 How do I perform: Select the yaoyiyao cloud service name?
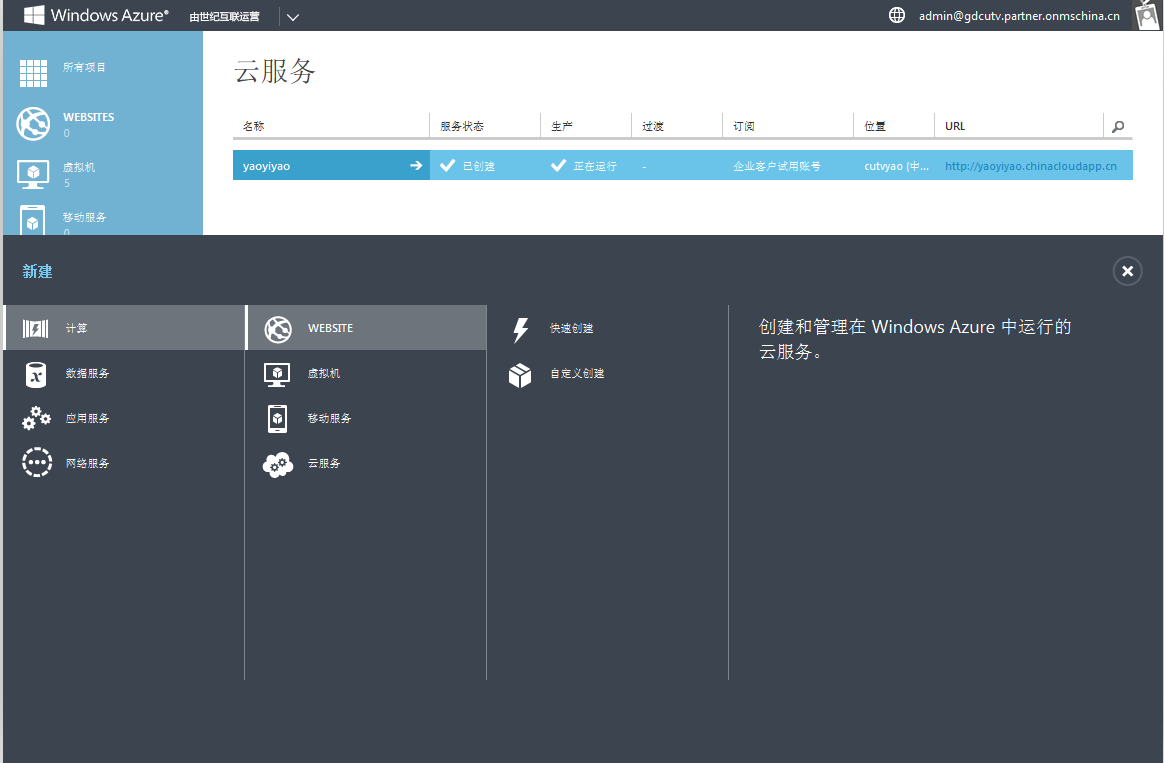pos(267,166)
